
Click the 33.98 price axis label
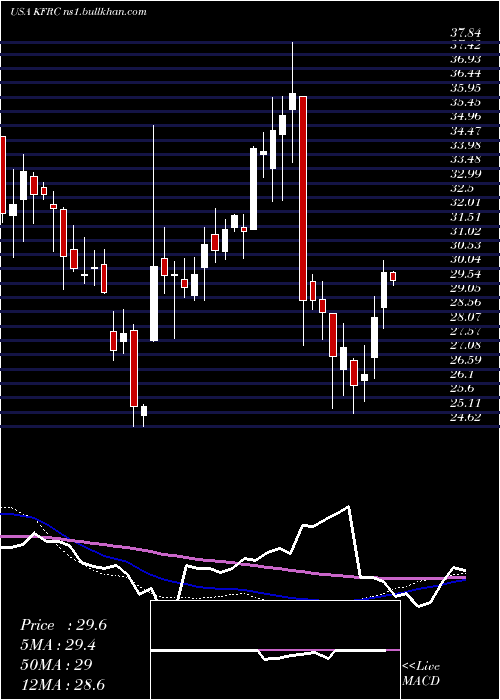465,145
